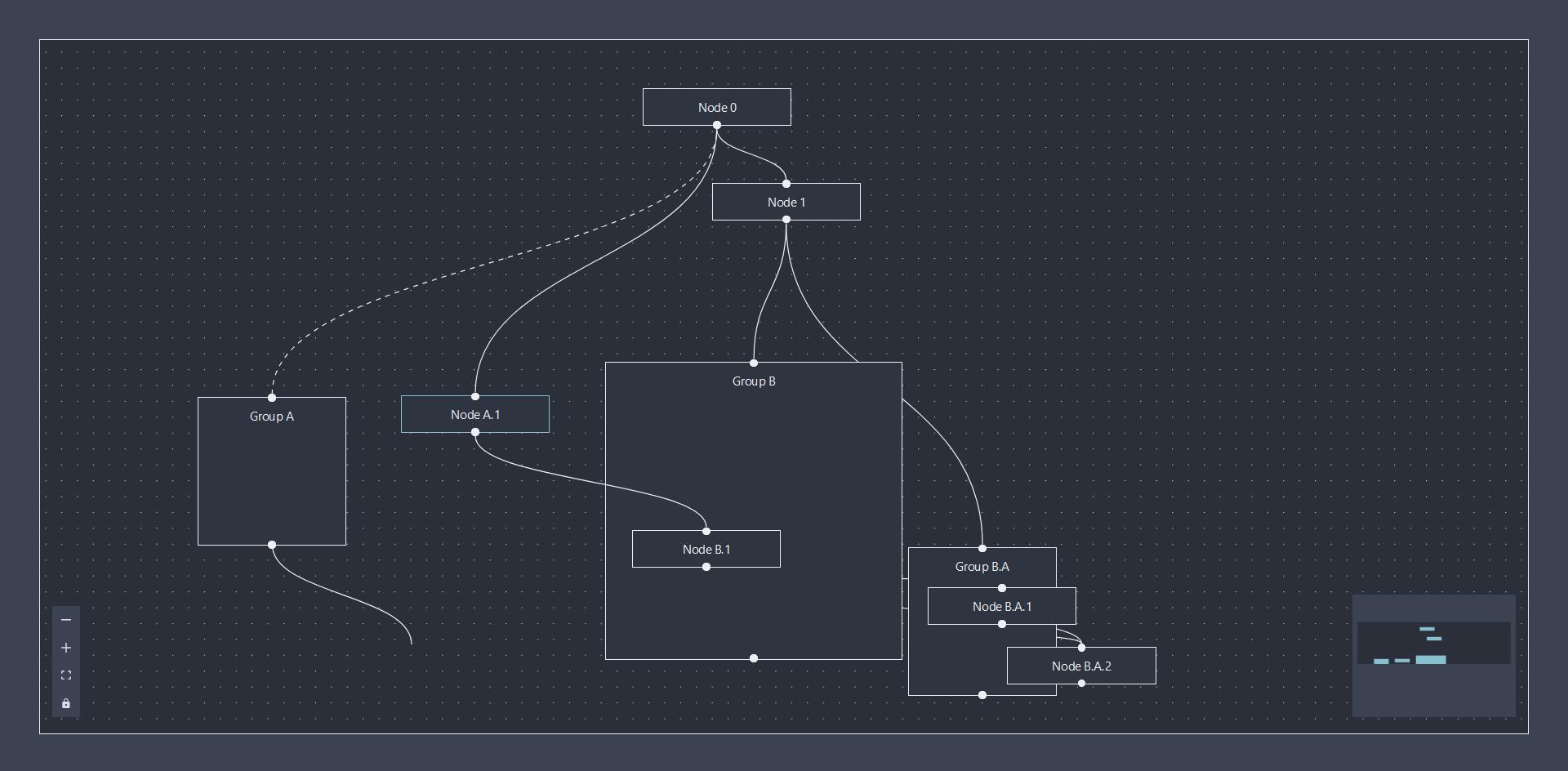Screen dimensions: 1568x771
Task: Click the Group B label
Action: (753, 381)
